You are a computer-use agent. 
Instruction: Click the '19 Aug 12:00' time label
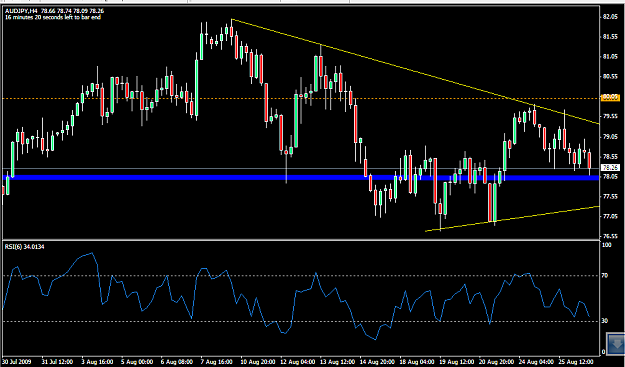[456, 361]
